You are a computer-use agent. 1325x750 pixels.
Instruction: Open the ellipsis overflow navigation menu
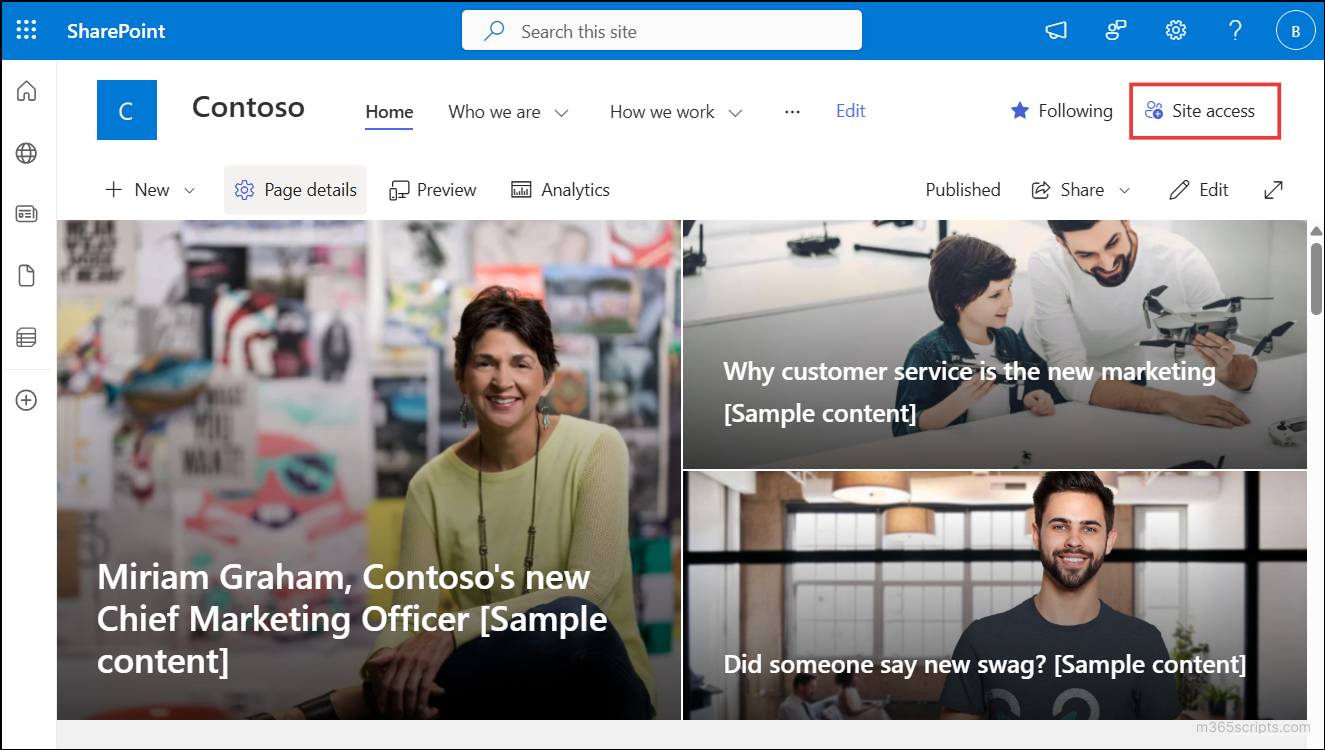pos(792,112)
